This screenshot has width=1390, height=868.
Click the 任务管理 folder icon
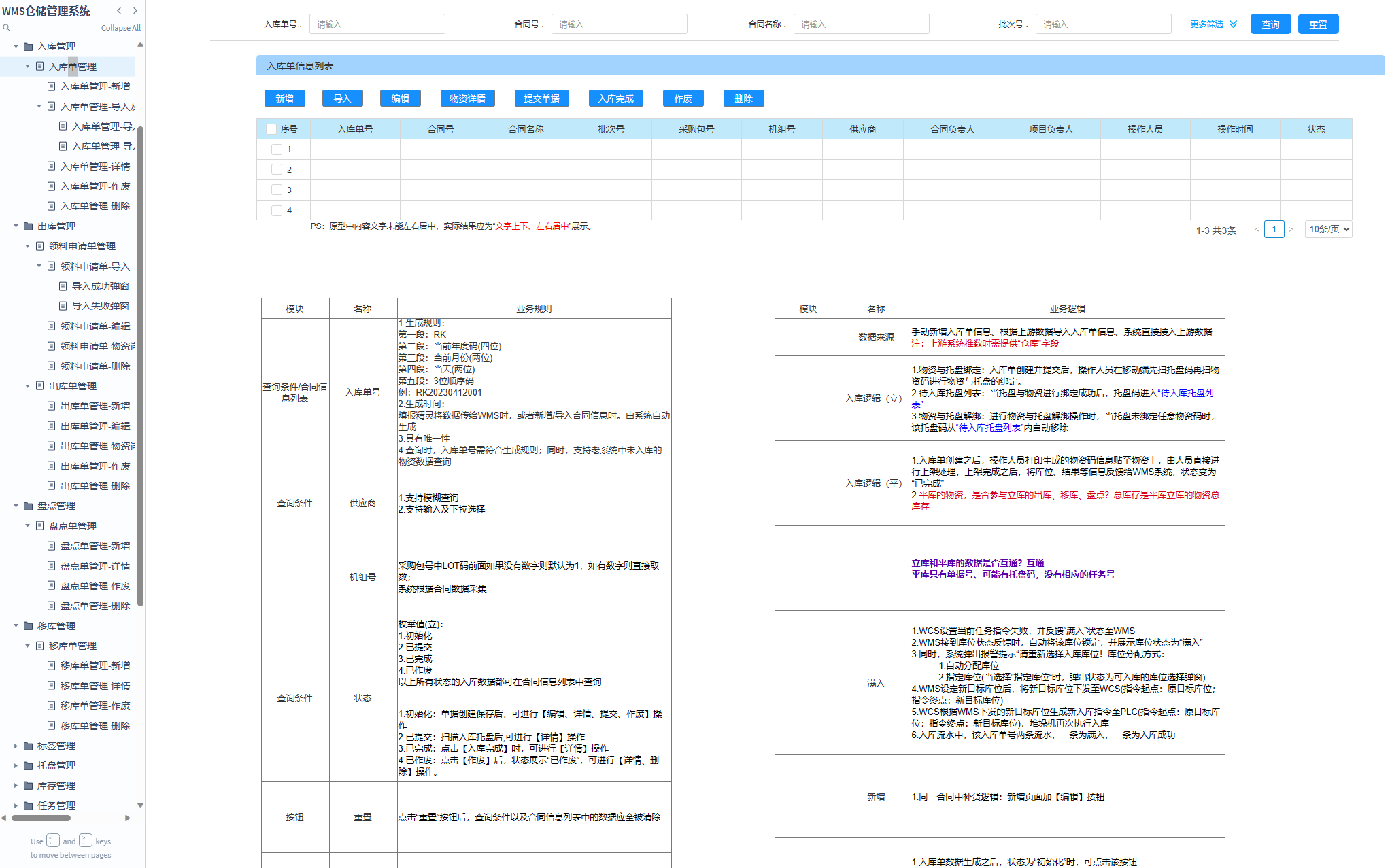coord(29,805)
